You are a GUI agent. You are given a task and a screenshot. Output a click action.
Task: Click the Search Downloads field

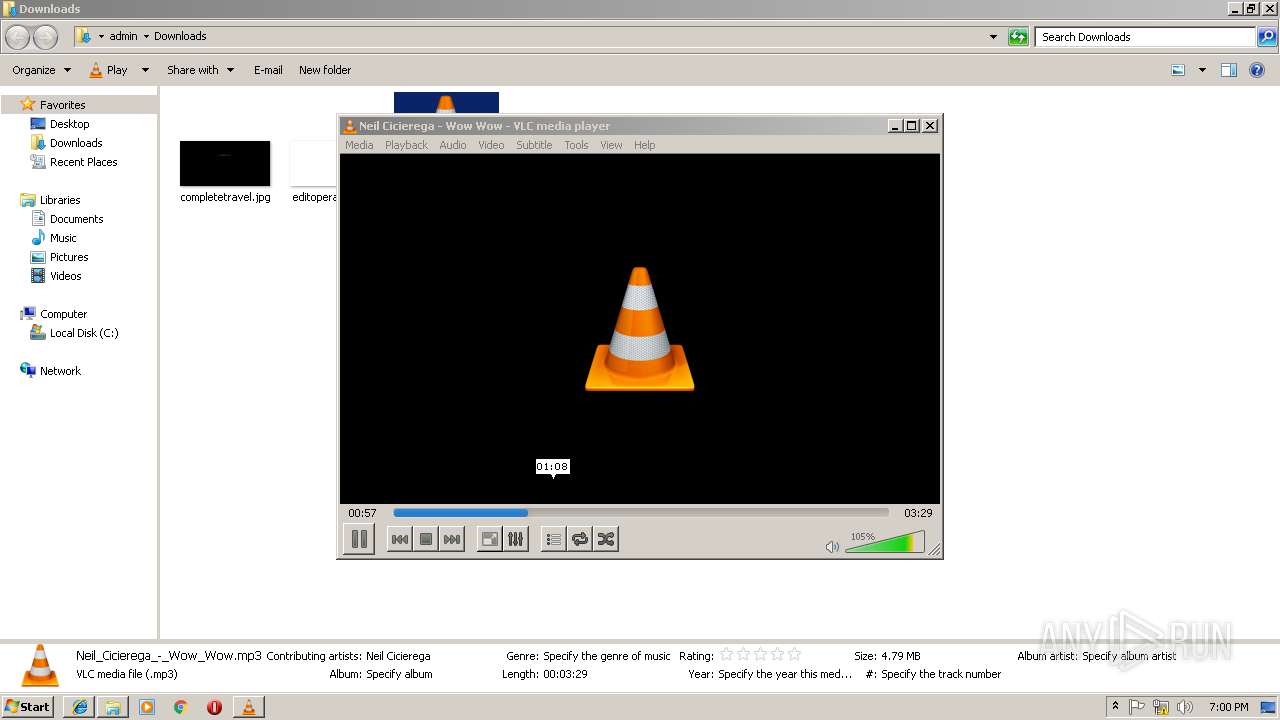coord(1145,37)
